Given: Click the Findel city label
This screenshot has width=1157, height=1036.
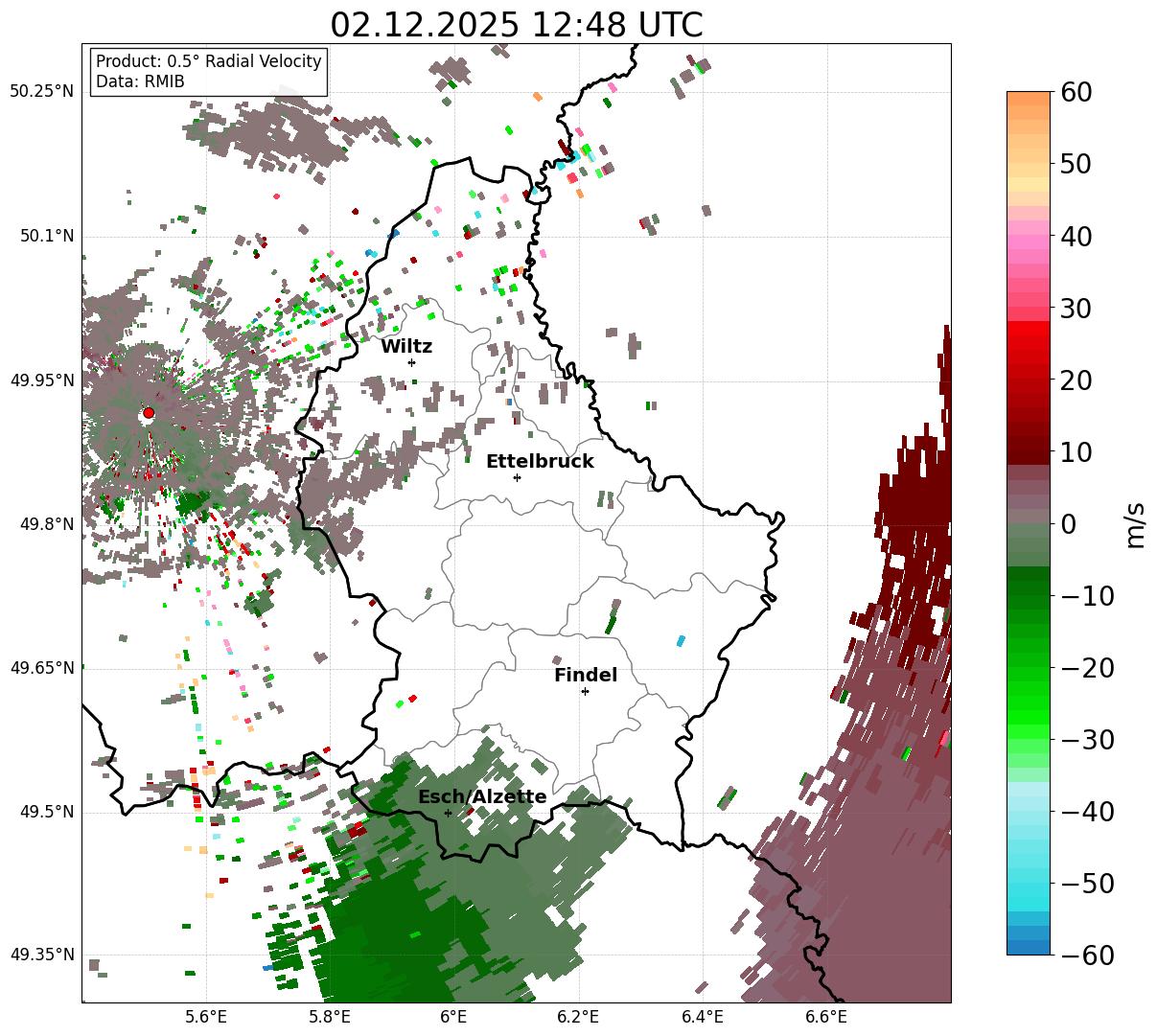Looking at the screenshot, I should pos(586,676).
